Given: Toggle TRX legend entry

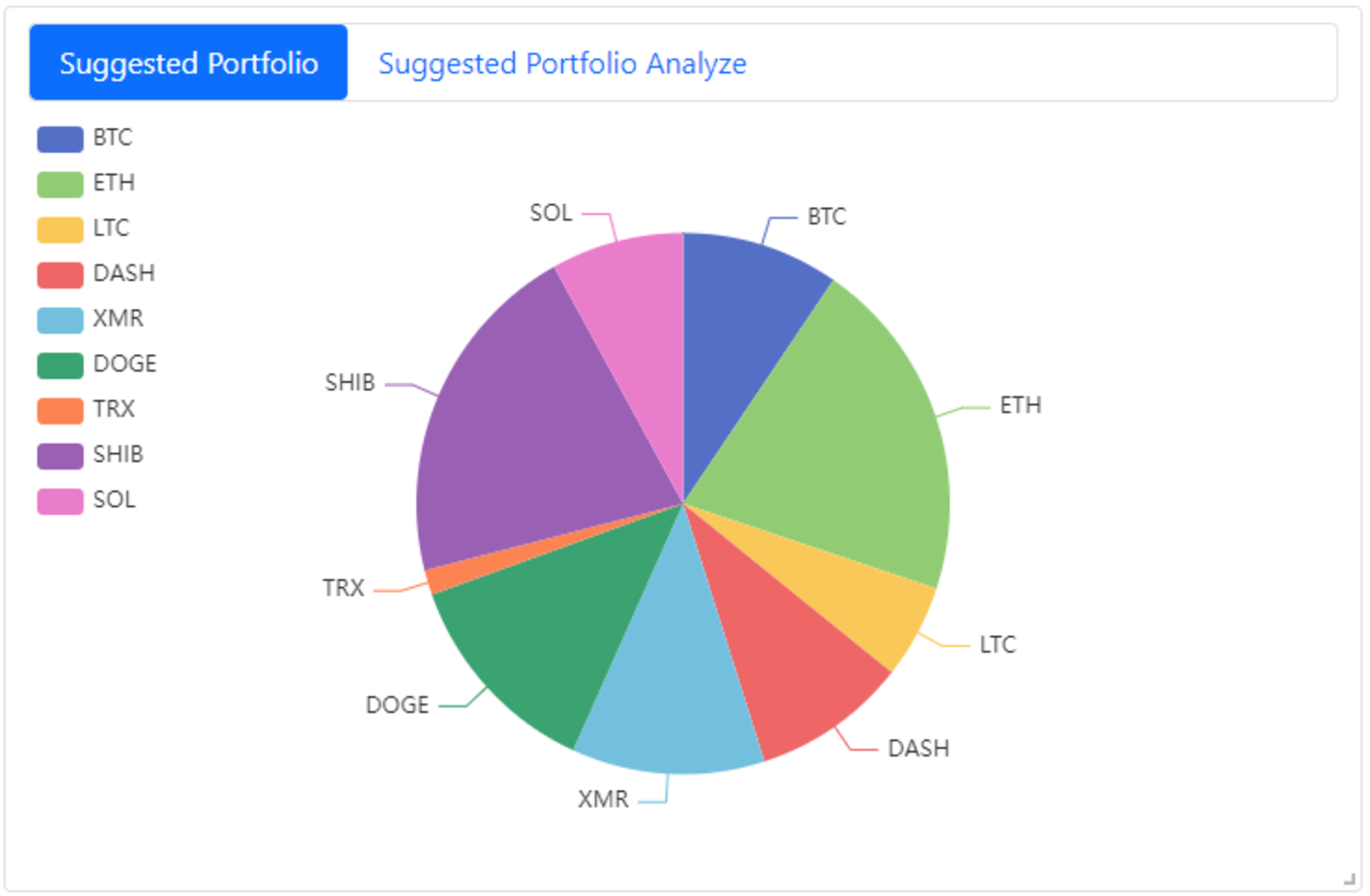Looking at the screenshot, I should [x=86, y=410].
